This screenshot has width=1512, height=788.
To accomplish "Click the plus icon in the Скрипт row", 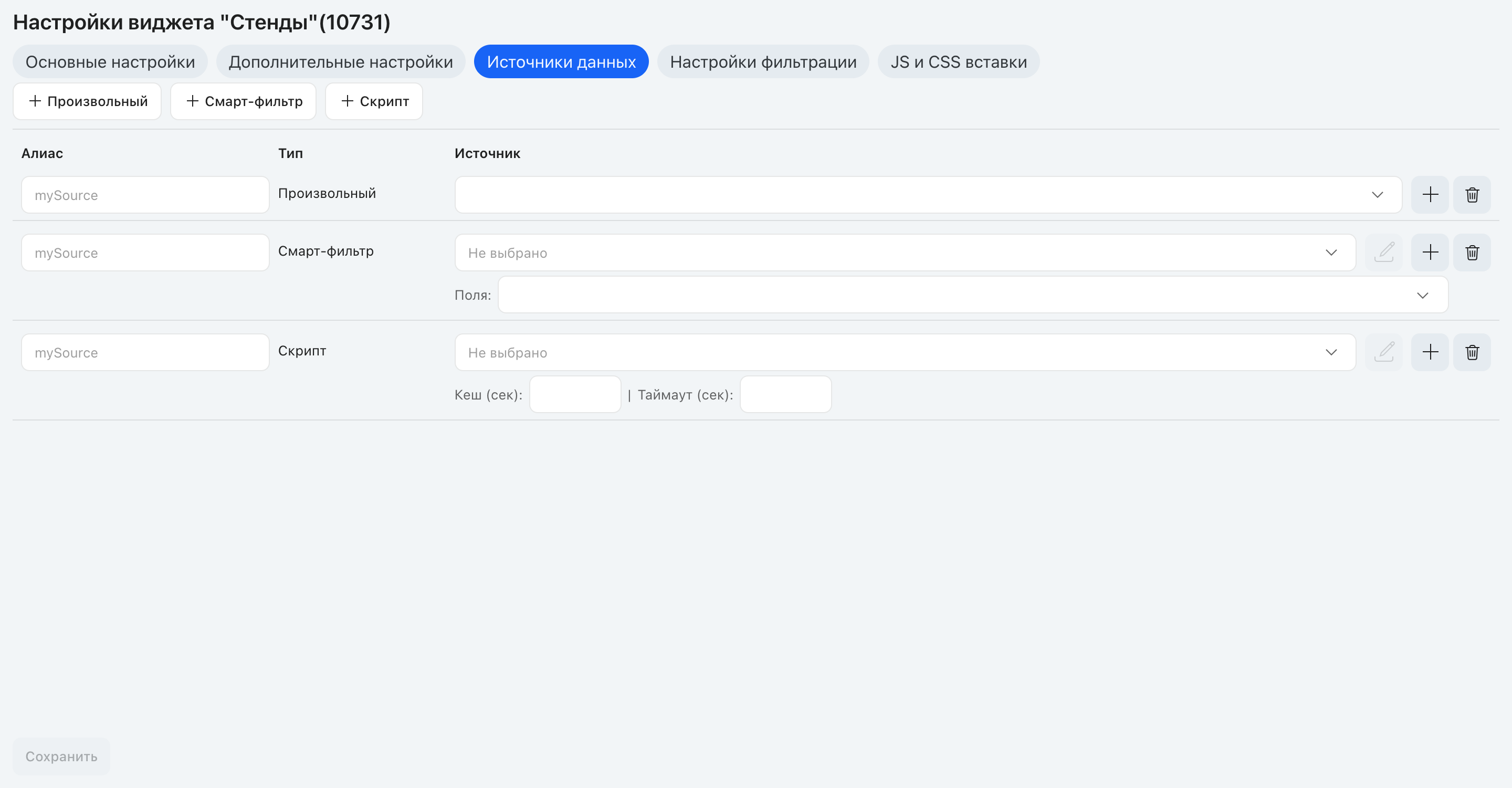I will tap(1430, 353).
